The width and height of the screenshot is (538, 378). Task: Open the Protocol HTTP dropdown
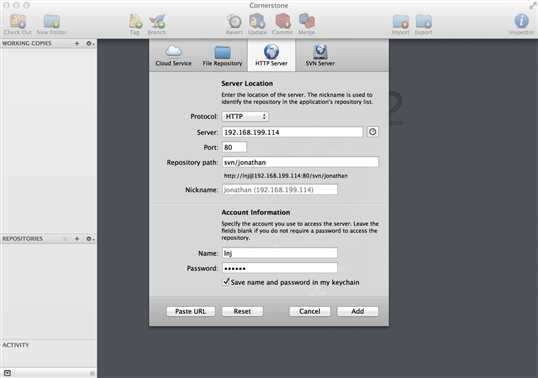(x=245, y=117)
